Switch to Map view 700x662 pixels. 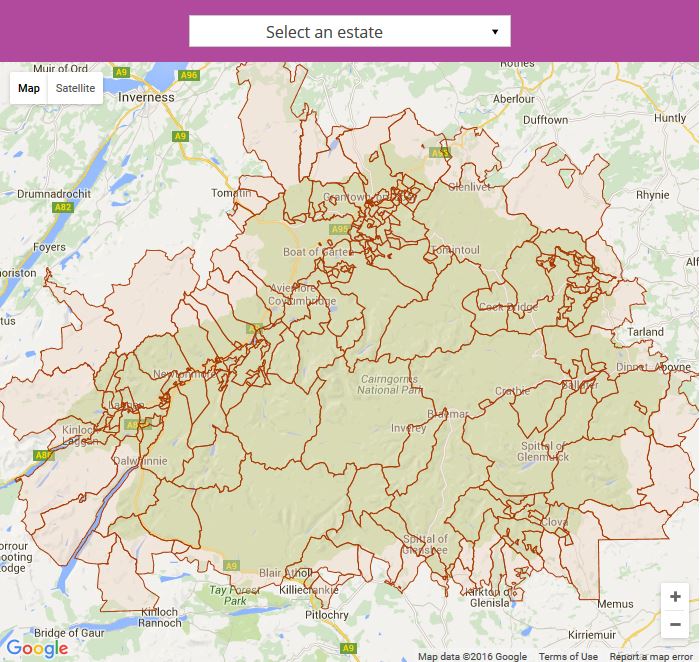pos(29,88)
